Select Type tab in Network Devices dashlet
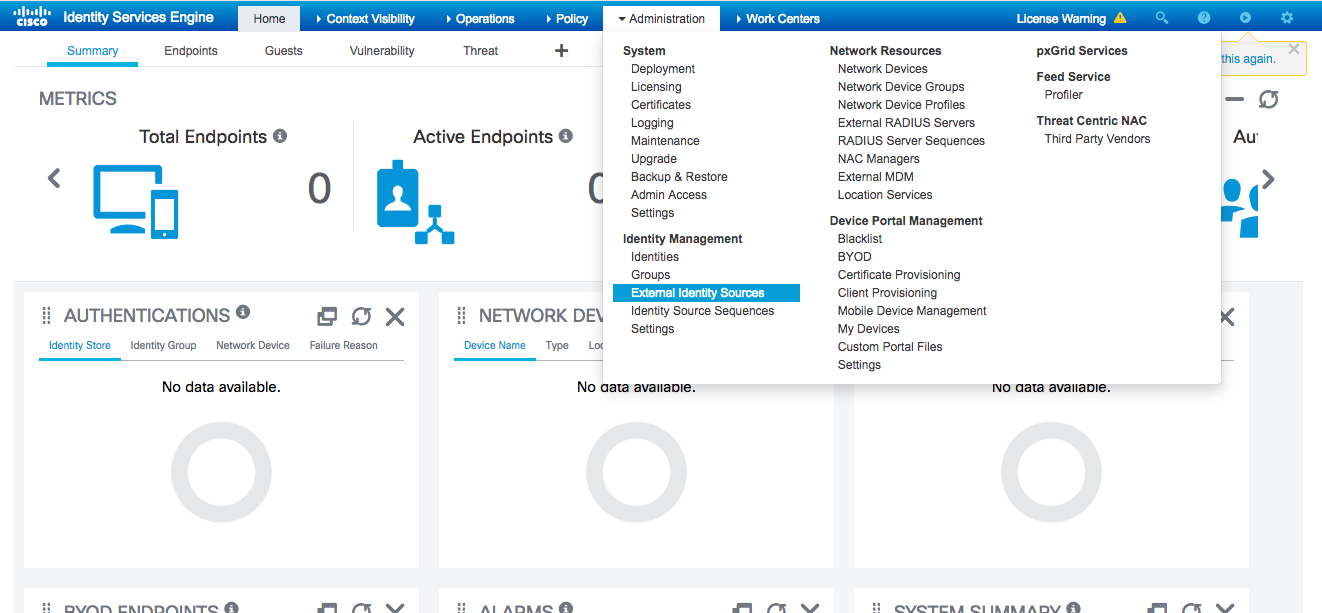The image size is (1322, 613). 557,346
